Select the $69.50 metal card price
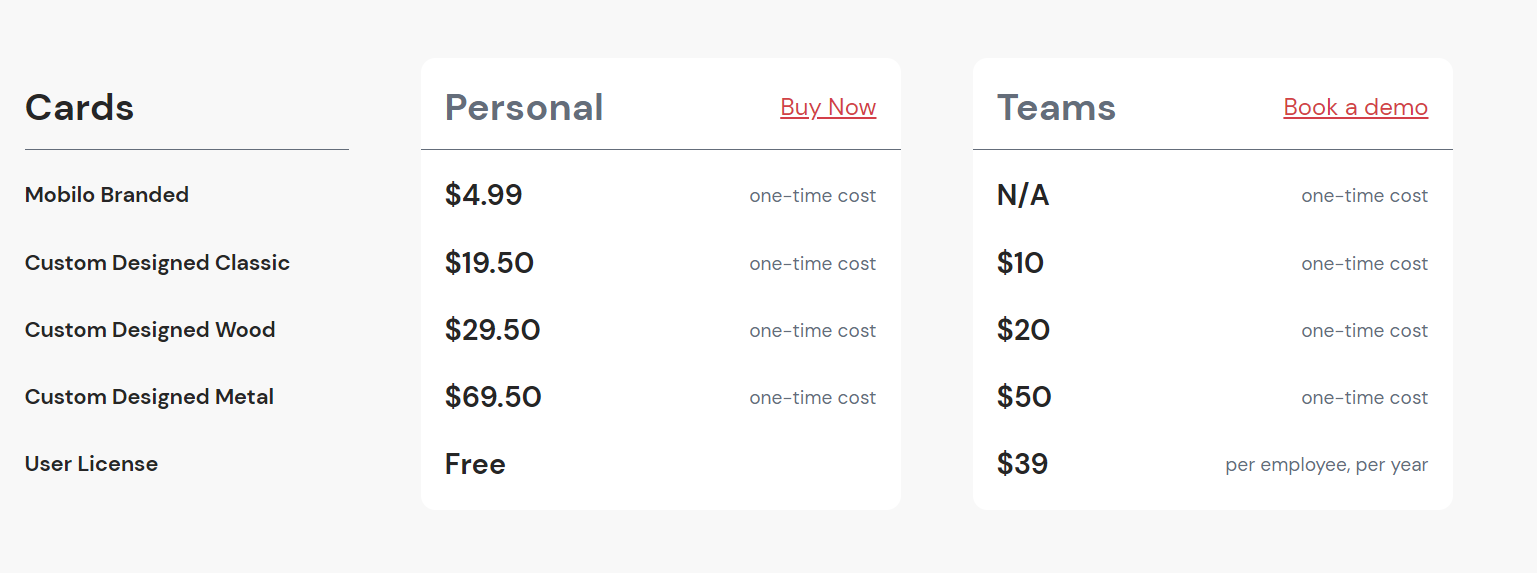1537x573 pixels. (x=493, y=397)
